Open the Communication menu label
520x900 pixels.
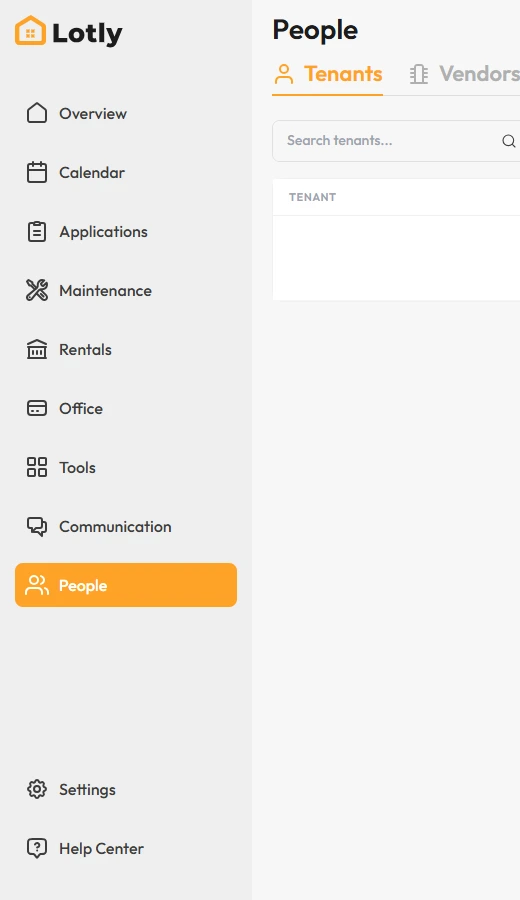(x=115, y=526)
